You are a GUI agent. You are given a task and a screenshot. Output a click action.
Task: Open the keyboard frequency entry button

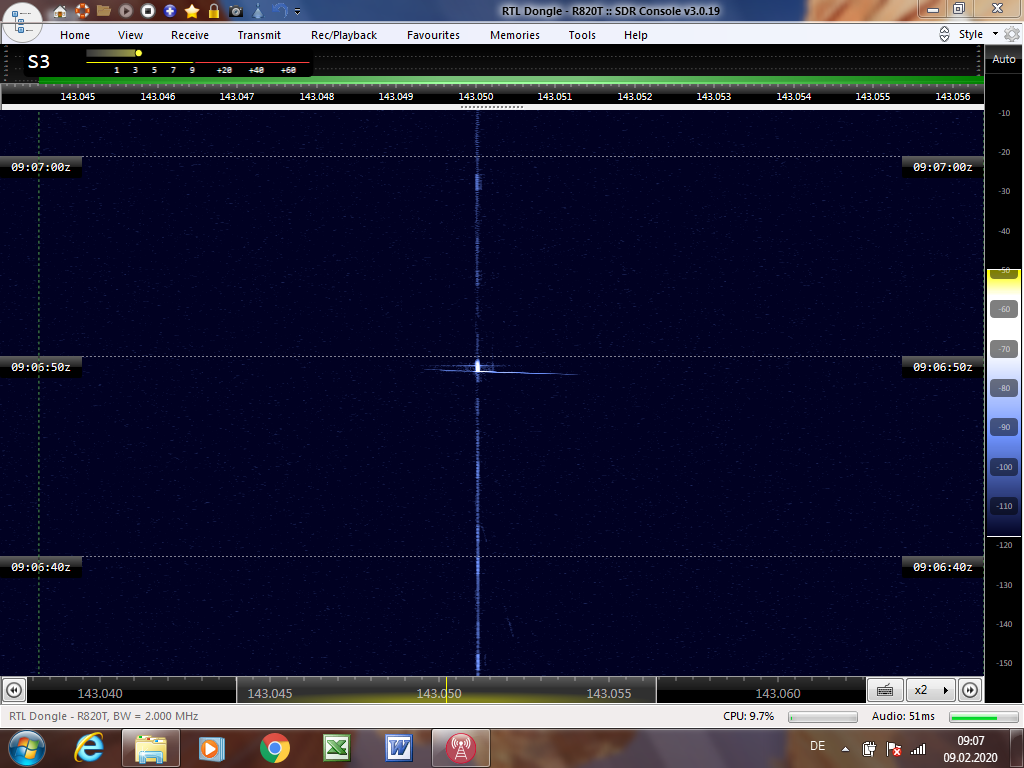point(885,690)
